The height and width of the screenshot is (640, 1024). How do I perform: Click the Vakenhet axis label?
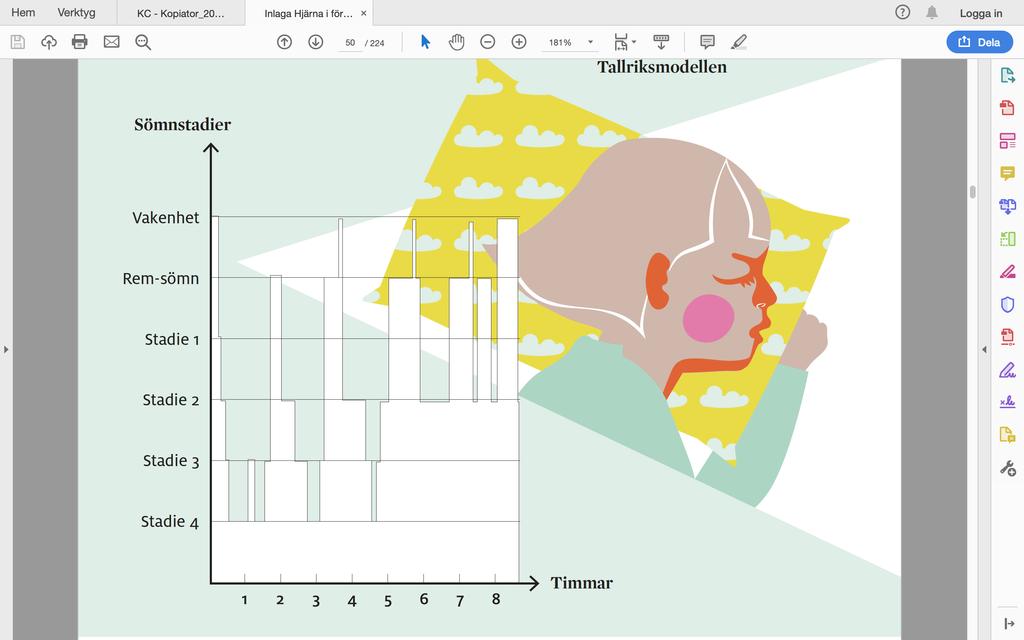coord(166,217)
